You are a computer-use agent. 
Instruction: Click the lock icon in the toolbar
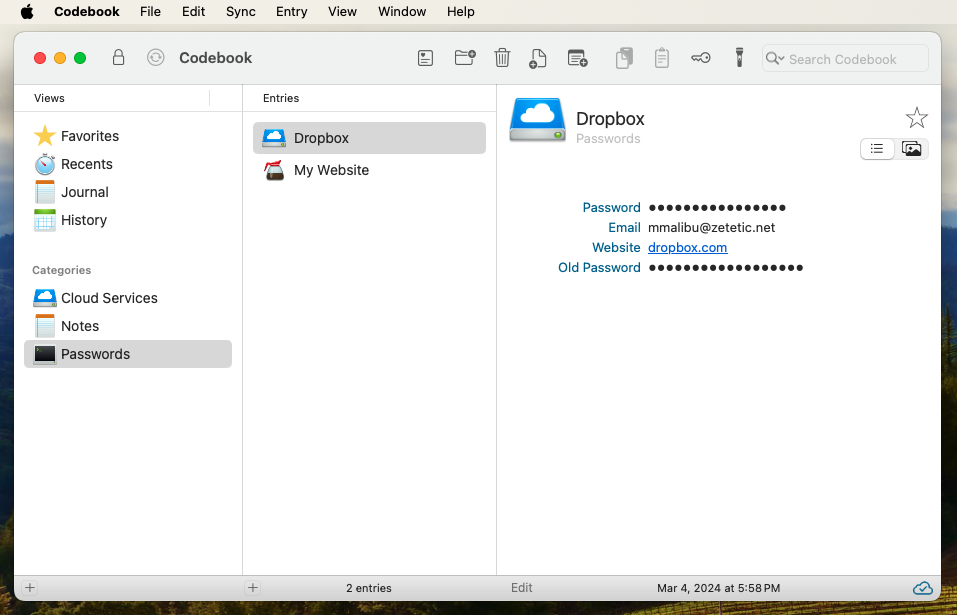(x=118, y=57)
